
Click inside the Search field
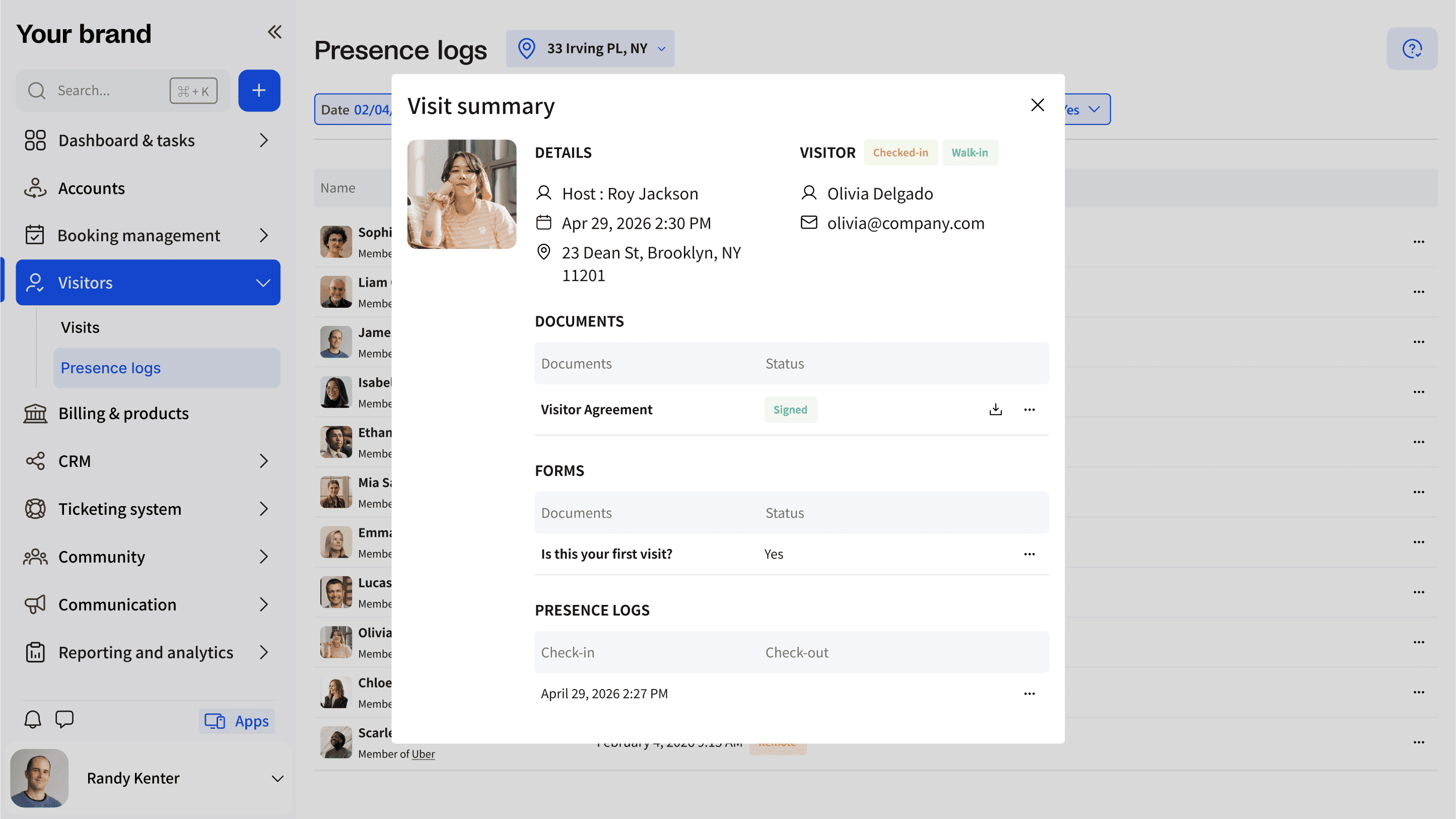(102, 90)
